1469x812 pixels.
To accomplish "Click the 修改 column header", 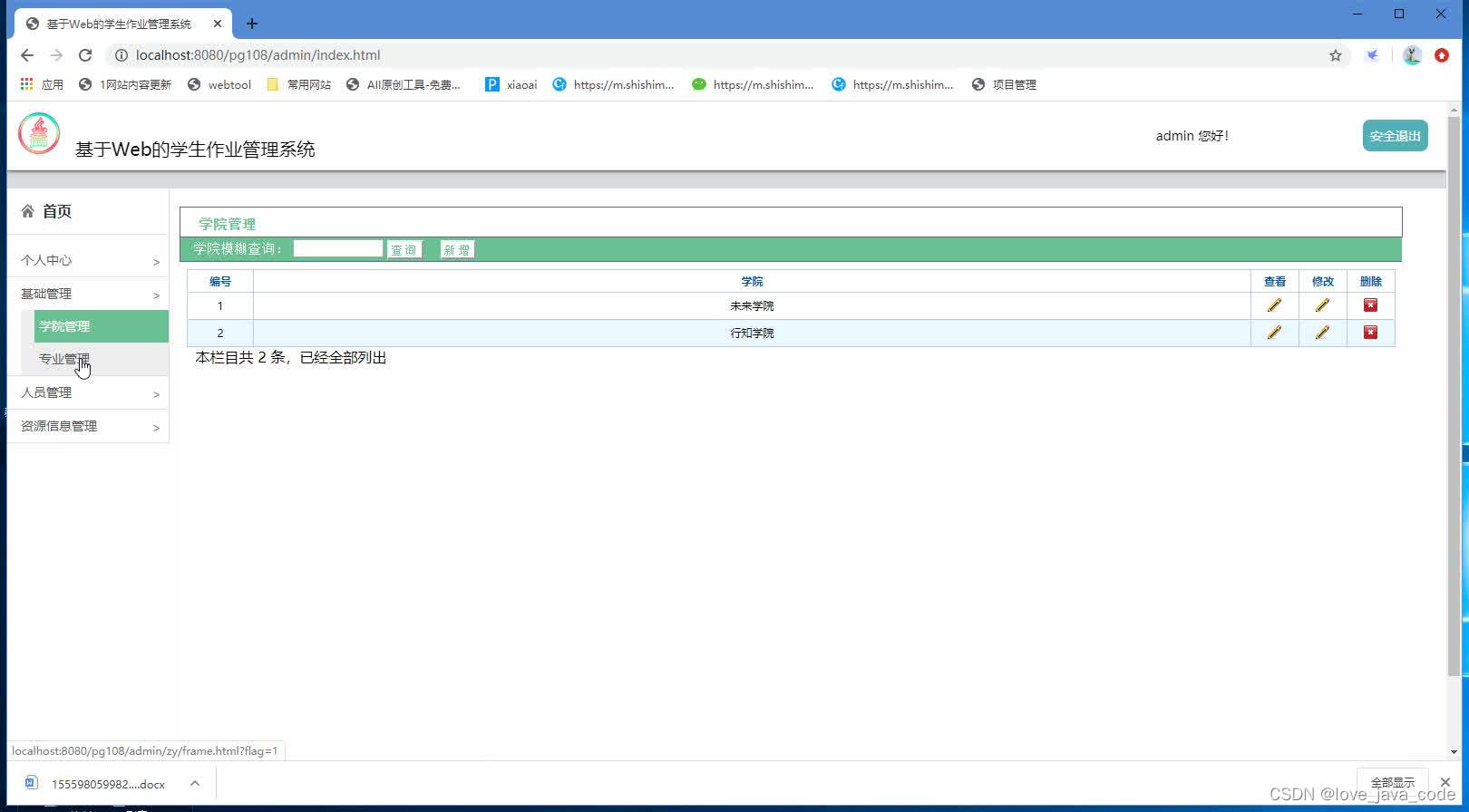I will tap(1323, 281).
